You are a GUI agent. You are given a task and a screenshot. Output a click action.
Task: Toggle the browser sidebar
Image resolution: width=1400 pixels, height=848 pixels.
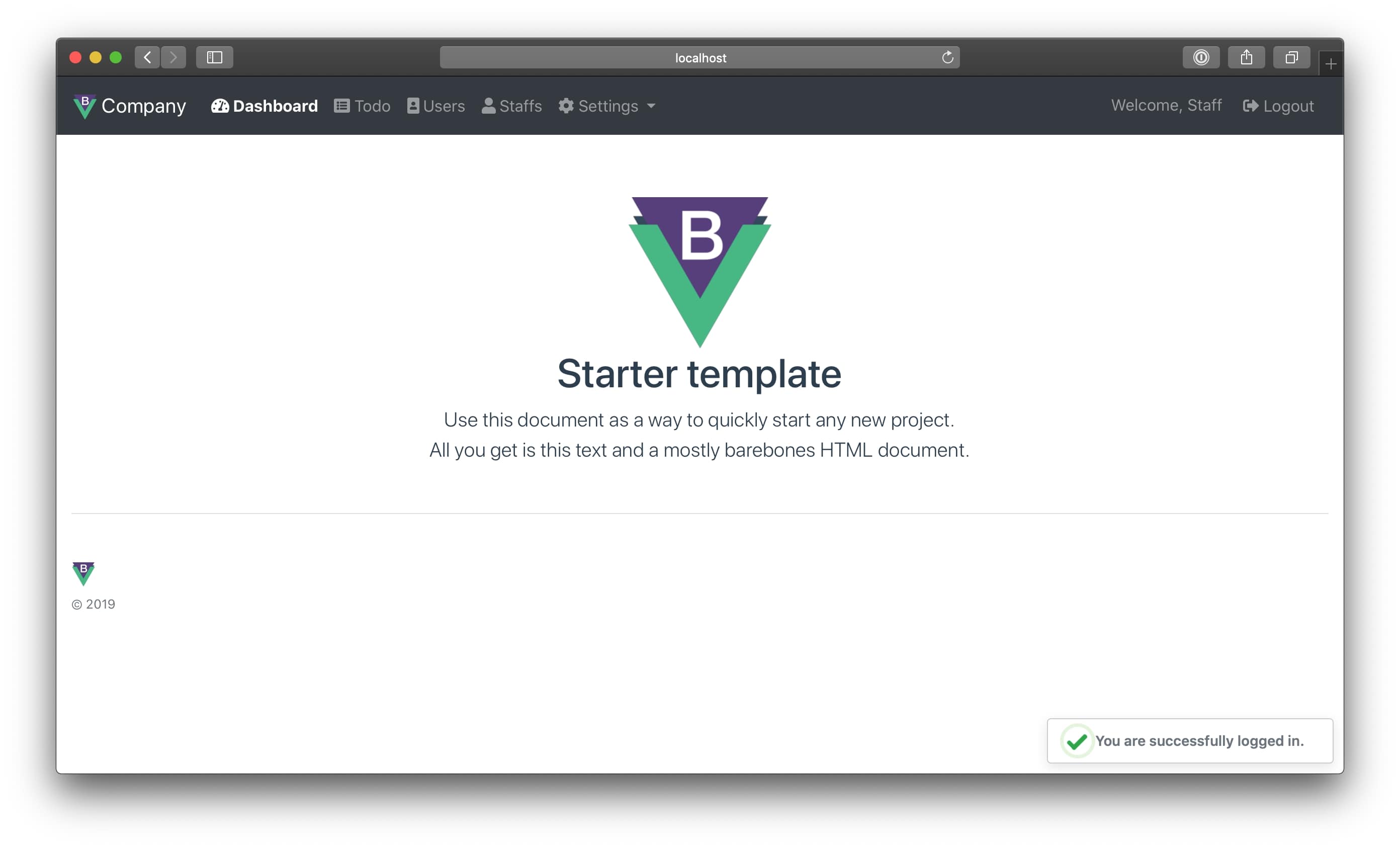214,57
